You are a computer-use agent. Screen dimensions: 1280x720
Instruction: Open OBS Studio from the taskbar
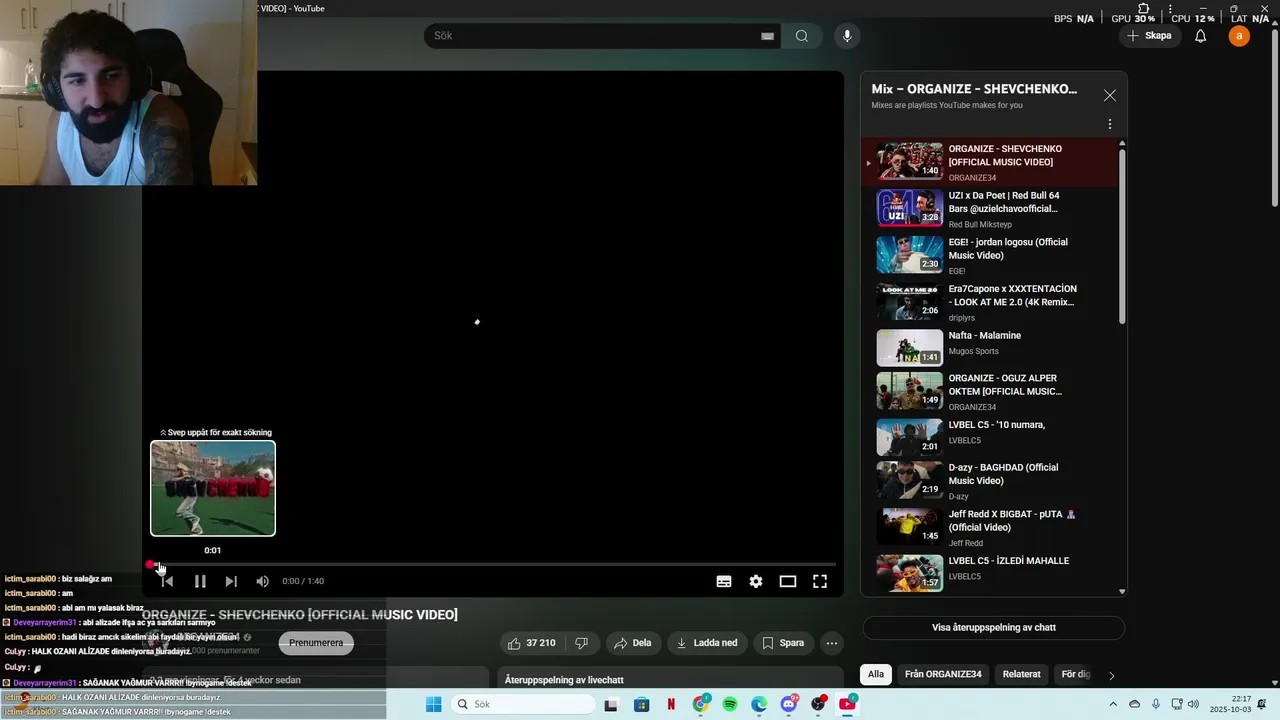pyautogui.click(x=819, y=704)
